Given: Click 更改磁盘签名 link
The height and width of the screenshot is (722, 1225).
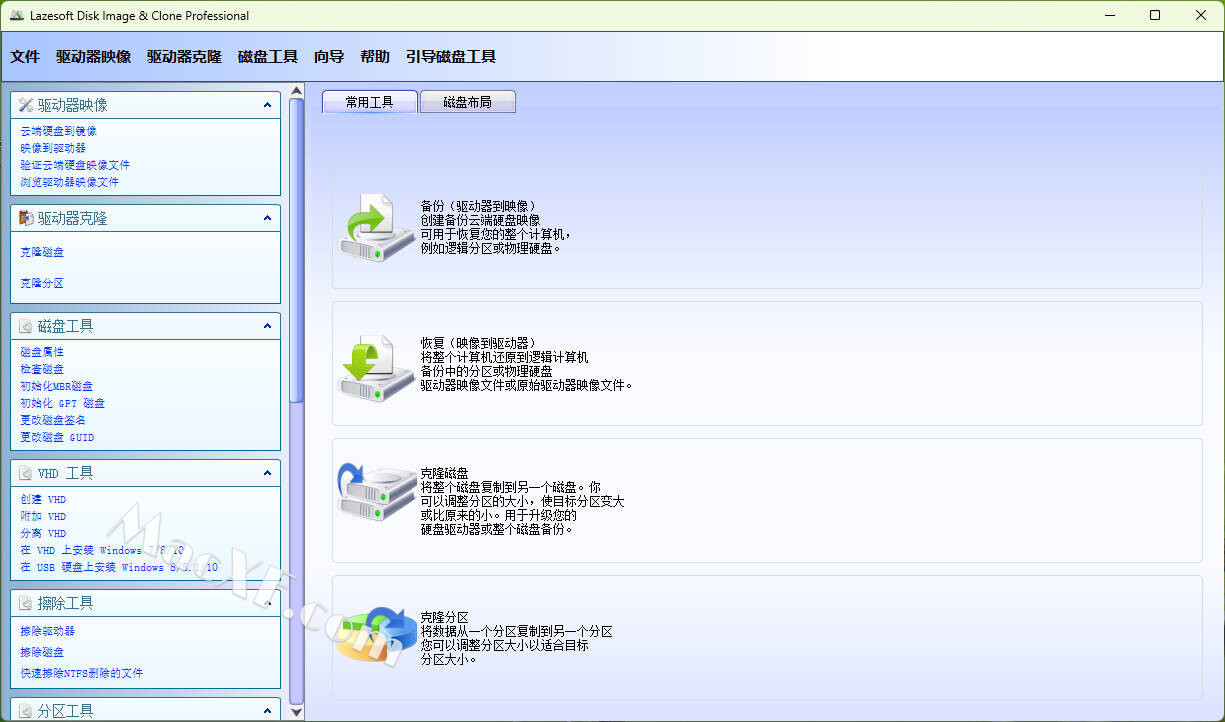Looking at the screenshot, I should [x=53, y=420].
